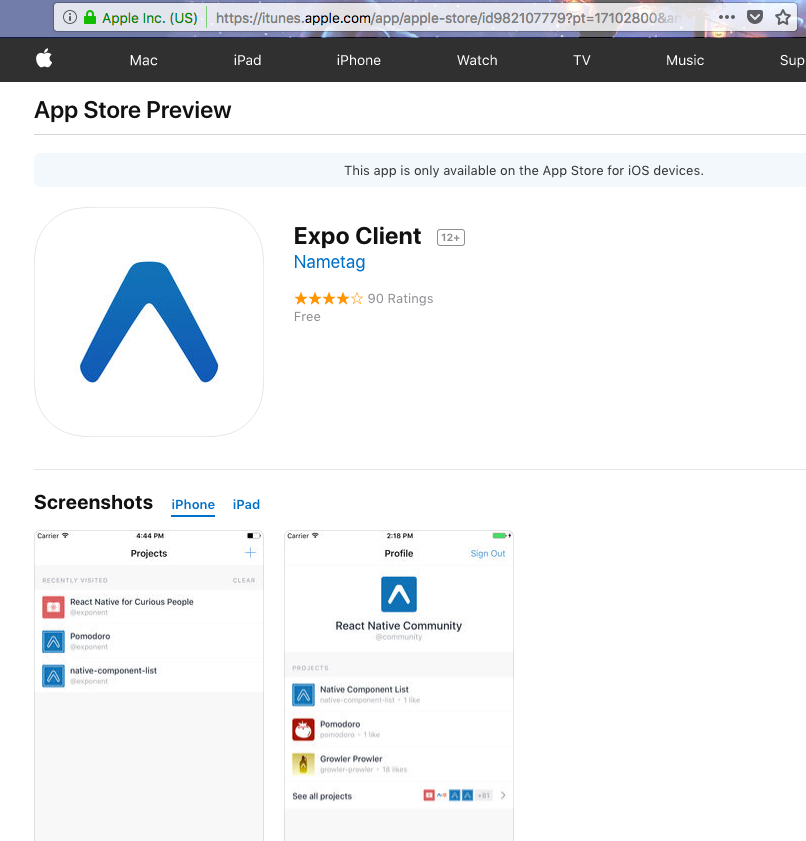Click the Free price label
The image size is (806, 841).
point(307,316)
